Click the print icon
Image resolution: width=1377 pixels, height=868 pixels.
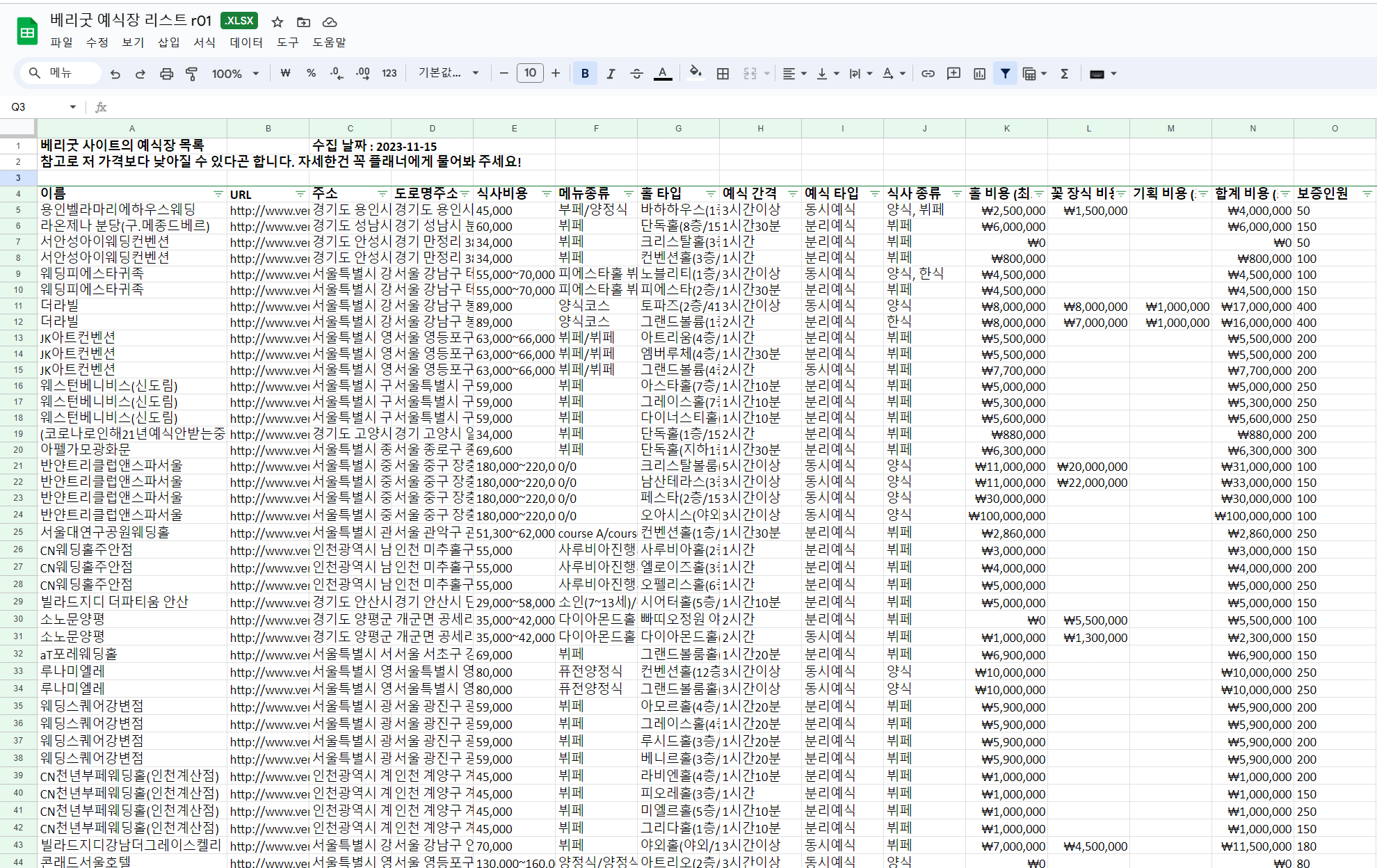[166, 74]
